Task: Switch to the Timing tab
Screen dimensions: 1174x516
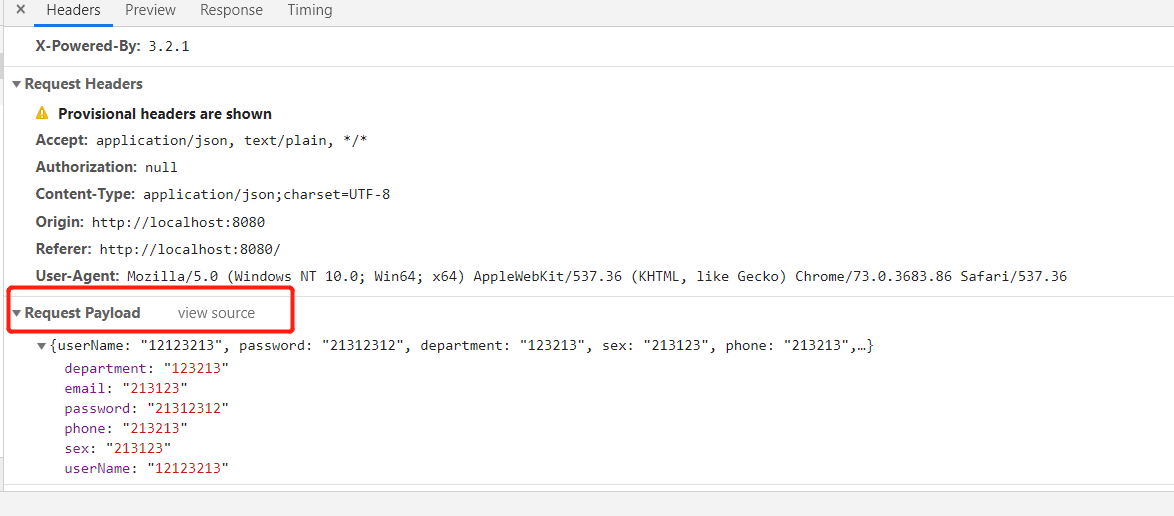Action: tap(310, 10)
